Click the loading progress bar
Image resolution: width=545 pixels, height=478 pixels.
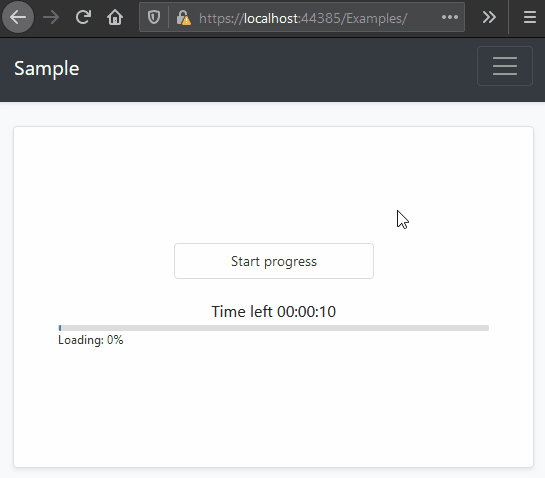(x=274, y=328)
